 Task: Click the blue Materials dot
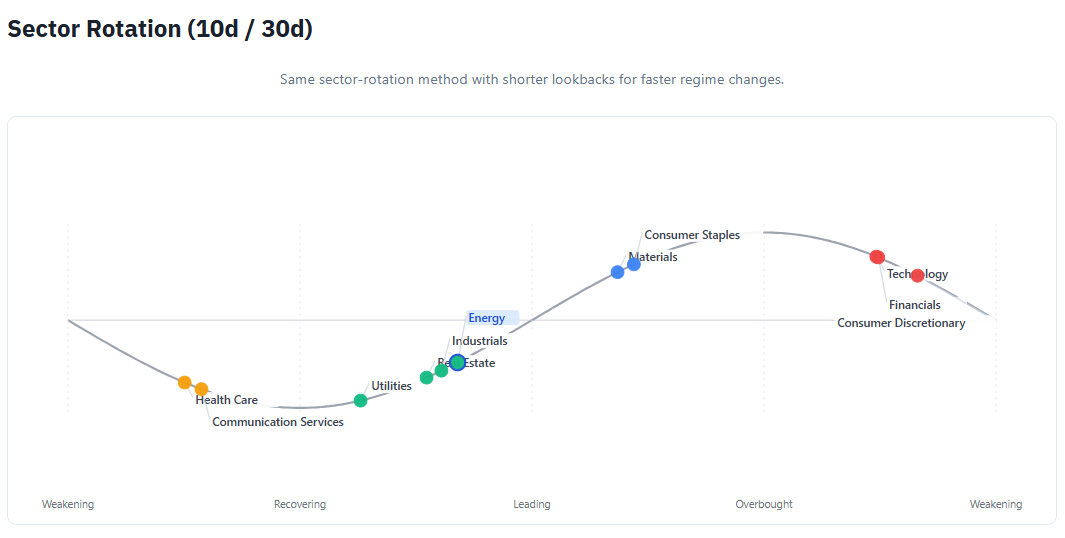tap(617, 272)
